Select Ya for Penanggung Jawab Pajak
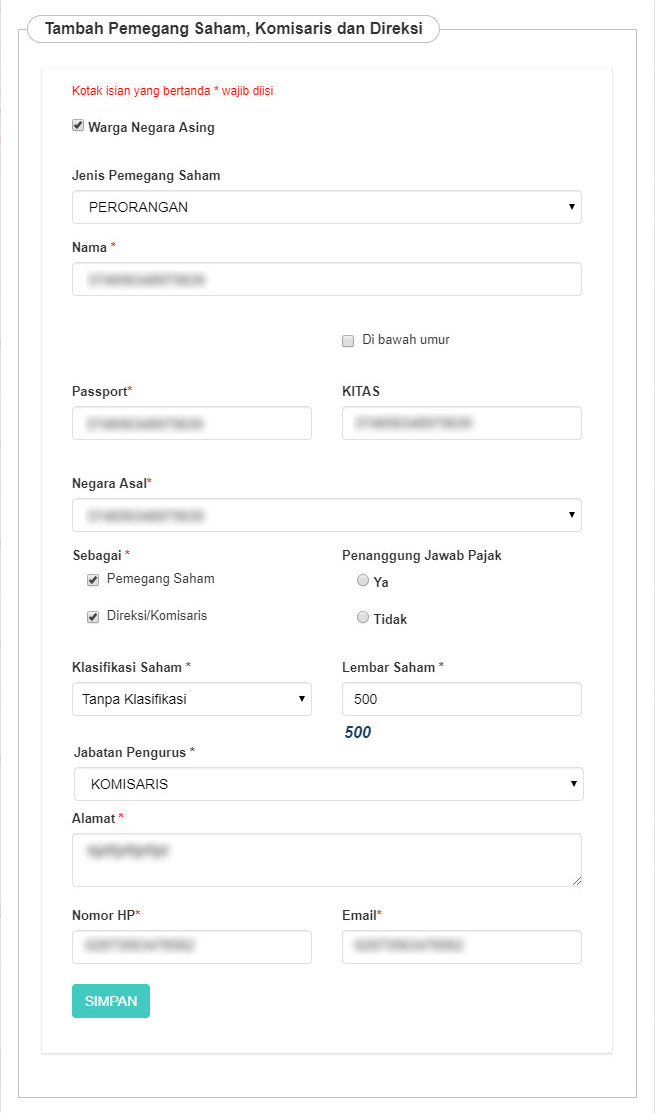655x1113 pixels. 363,581
